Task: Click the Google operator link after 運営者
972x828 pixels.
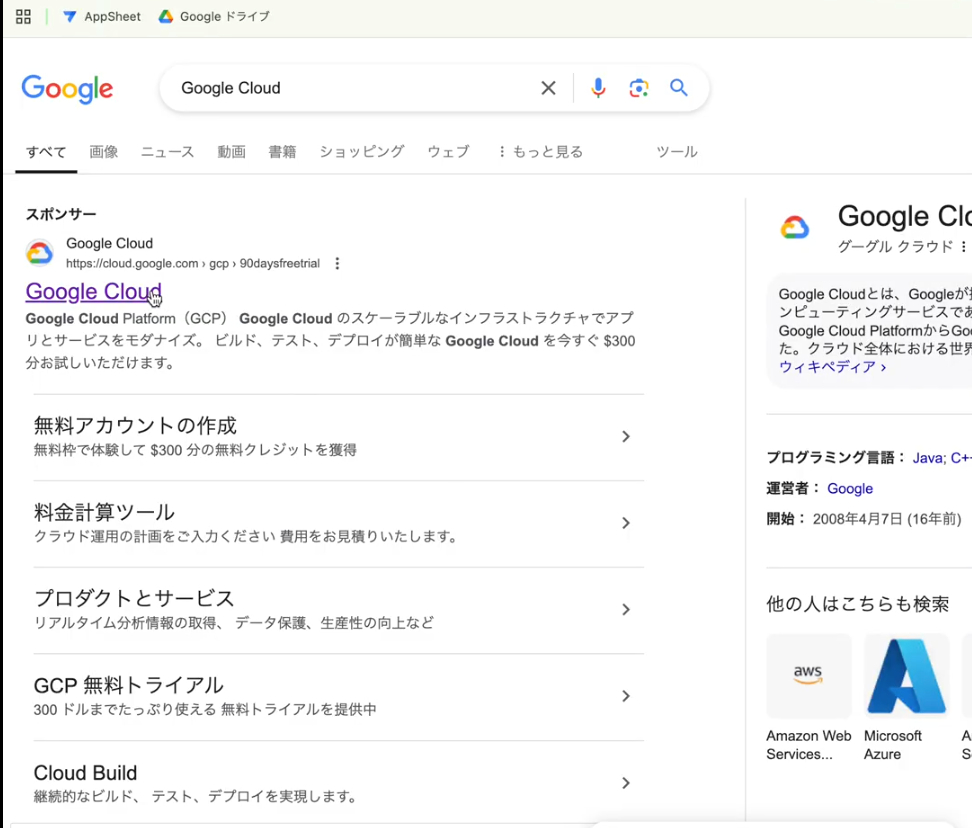Action: [850, 489]
